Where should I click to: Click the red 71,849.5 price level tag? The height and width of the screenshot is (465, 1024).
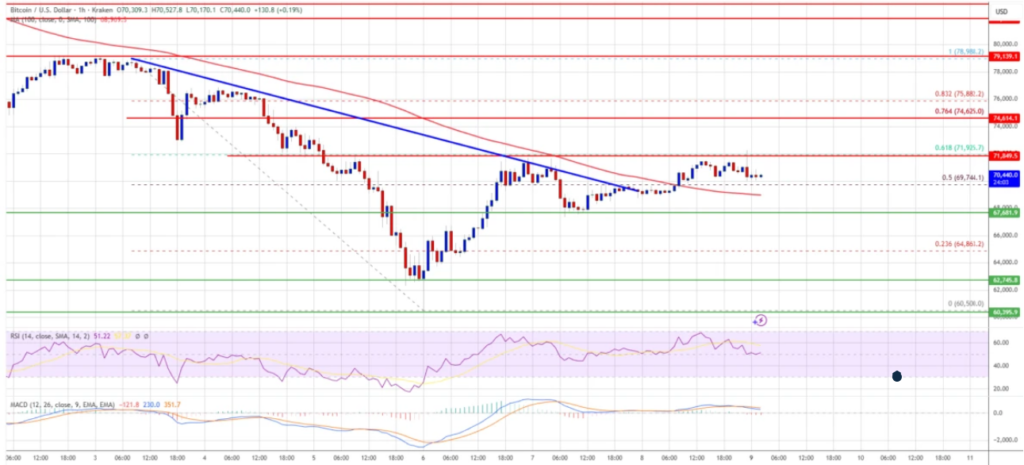1003,156
